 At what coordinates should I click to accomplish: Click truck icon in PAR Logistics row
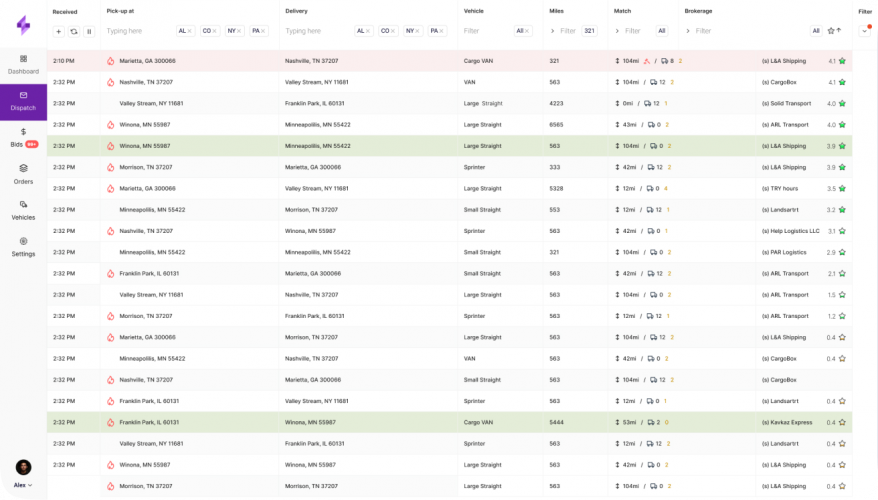click(x=653, y=253)
